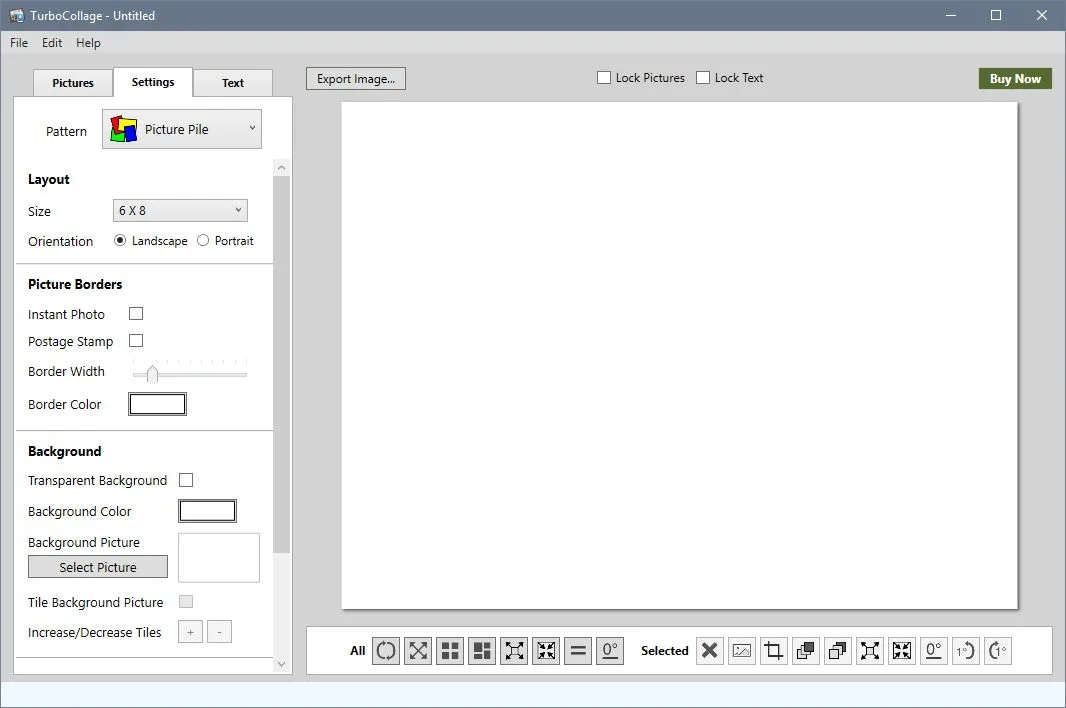Click the picture icon in Selected group
Viewport: 1066px width, 708px height.
742,651
